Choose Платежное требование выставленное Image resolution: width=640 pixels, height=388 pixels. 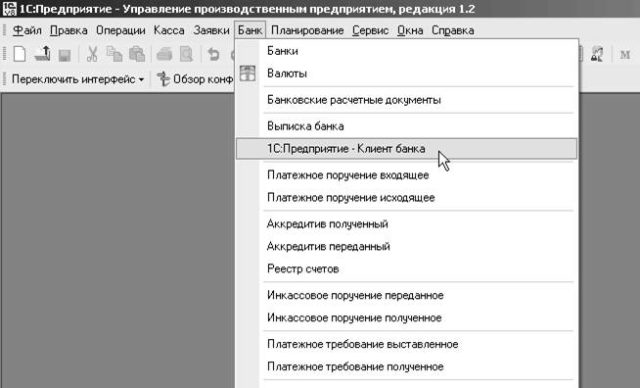coord(407,344)
